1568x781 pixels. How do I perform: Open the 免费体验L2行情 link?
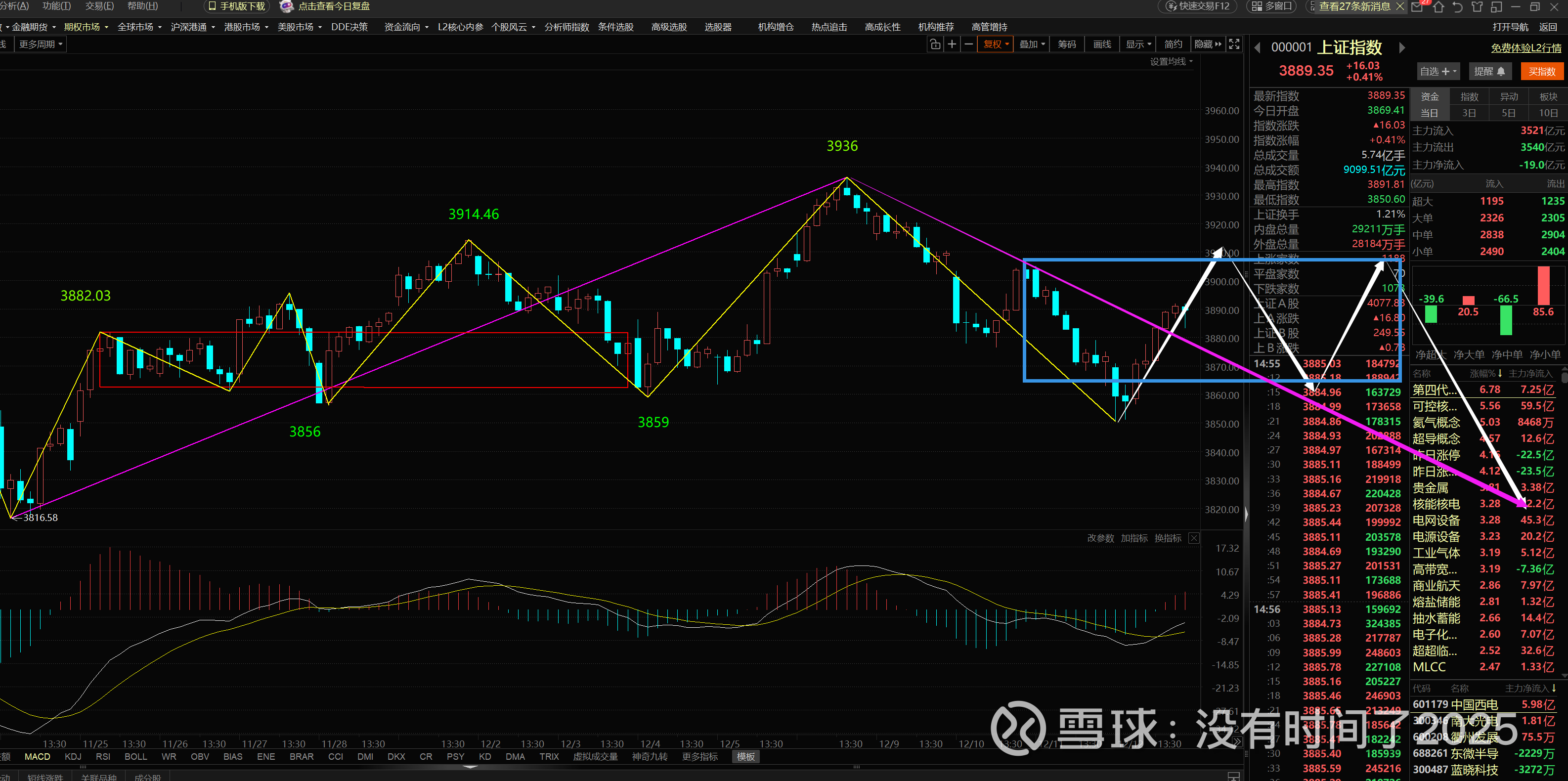tap(1526, 48)
